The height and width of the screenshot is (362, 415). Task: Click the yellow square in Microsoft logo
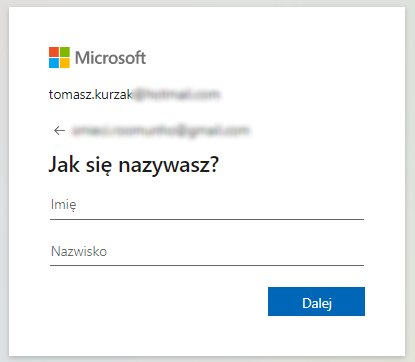tap(65, 63)
